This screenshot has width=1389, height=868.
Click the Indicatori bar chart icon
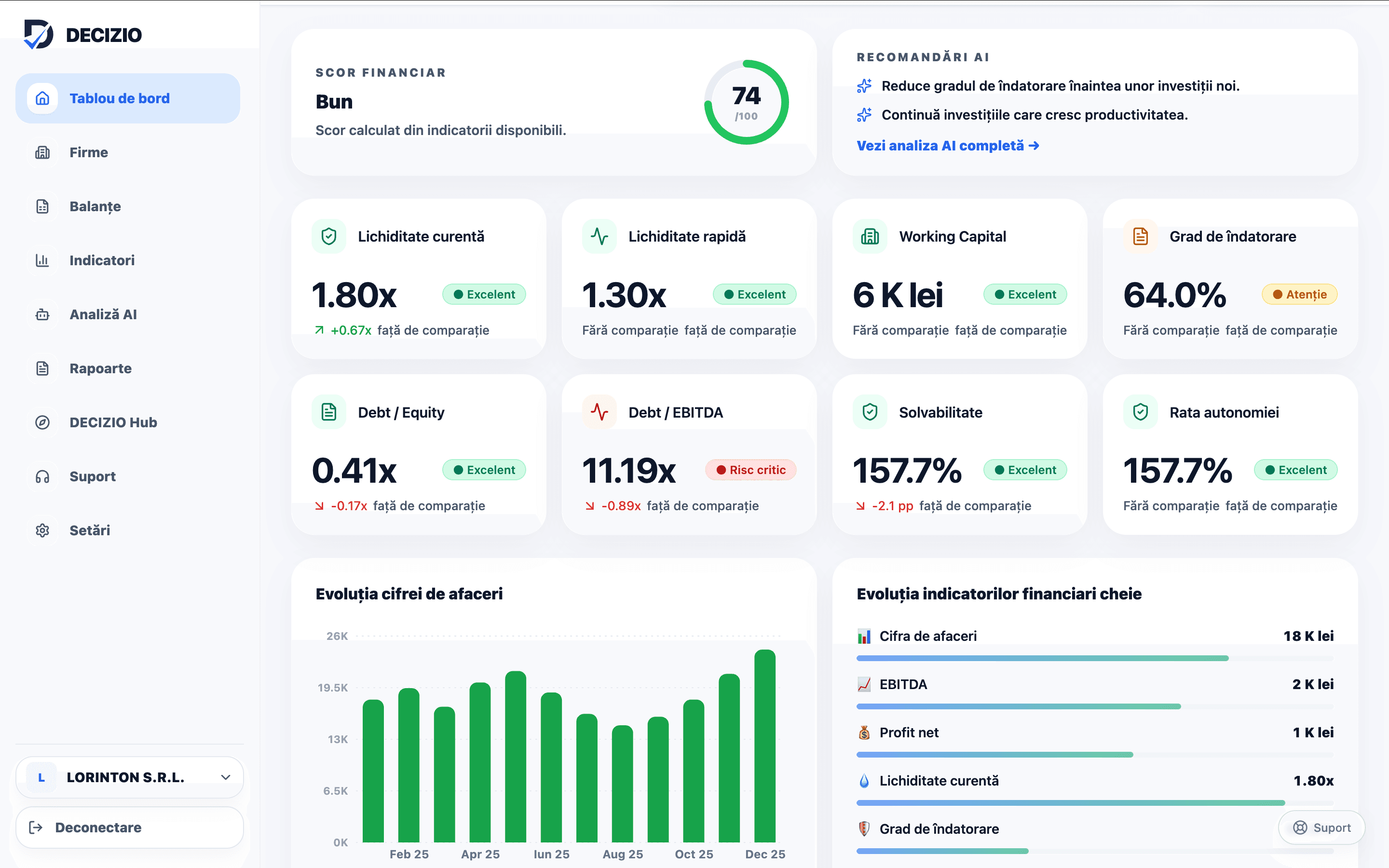coord(42,260)
